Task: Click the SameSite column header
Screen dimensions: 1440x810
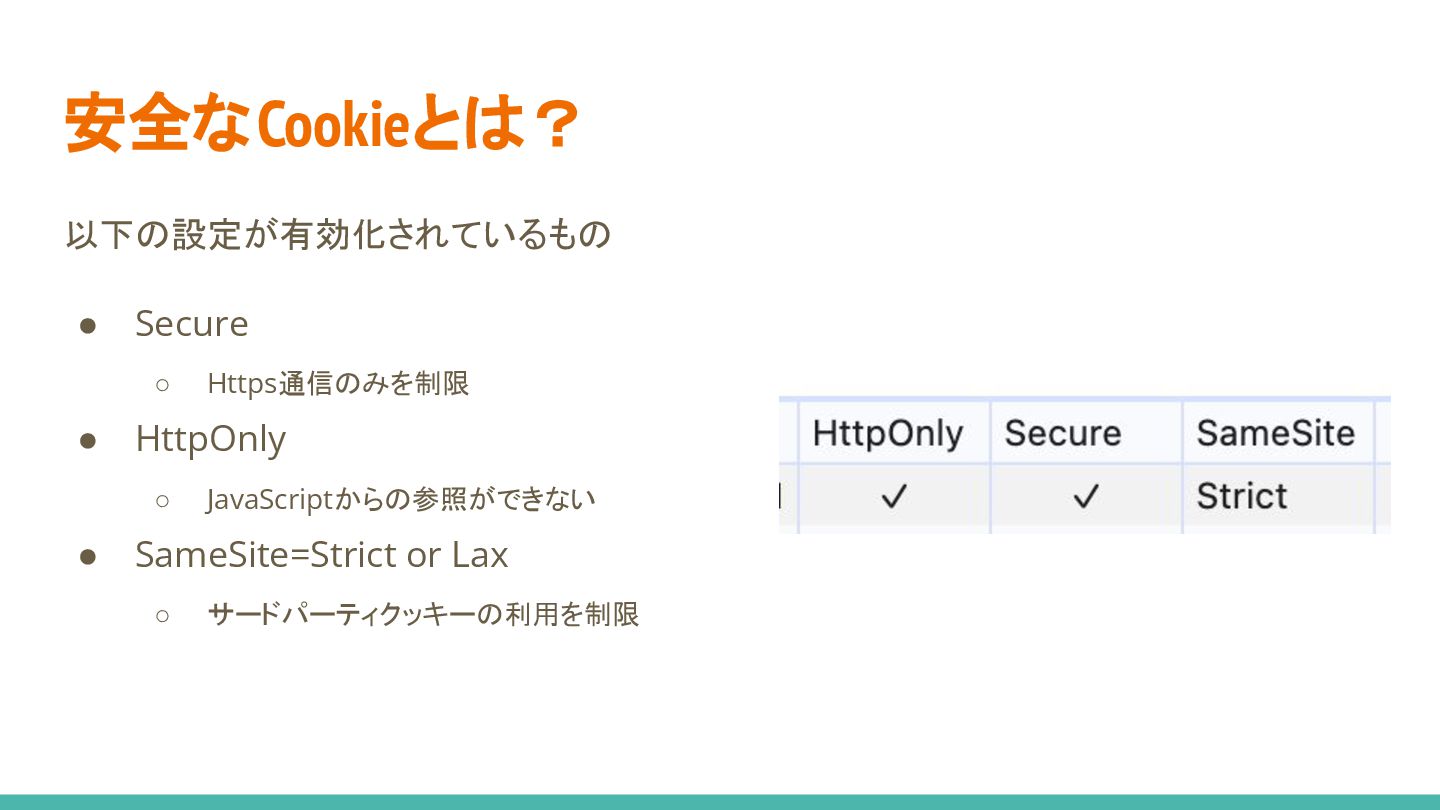Action: pyautogui.click(x=1275, y=433)
